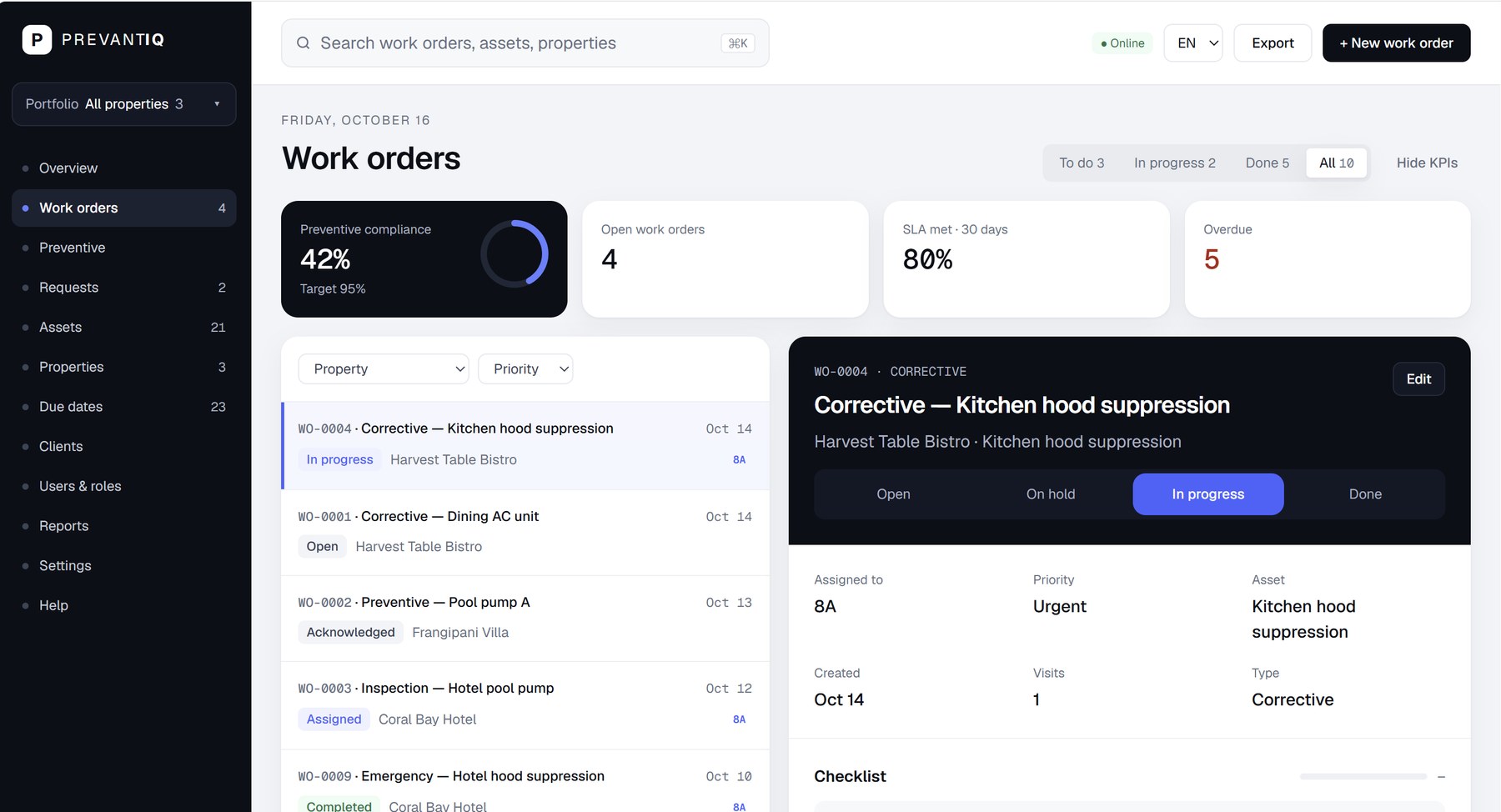Viewport: 1501px width, 812px height.
Task: Open Overview in the sidebar
Action: (123, 168)
